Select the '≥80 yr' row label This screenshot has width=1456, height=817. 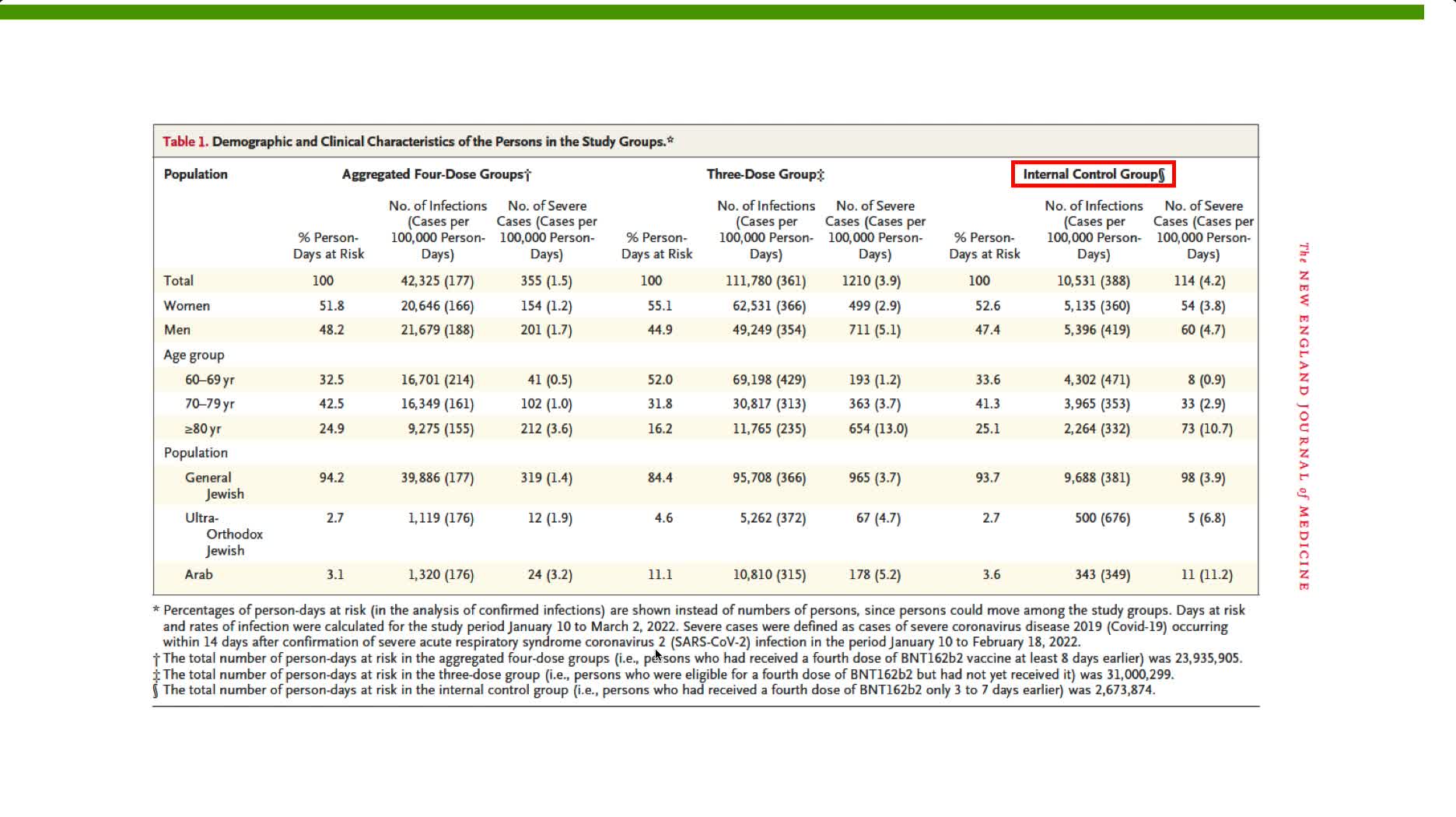202,429
